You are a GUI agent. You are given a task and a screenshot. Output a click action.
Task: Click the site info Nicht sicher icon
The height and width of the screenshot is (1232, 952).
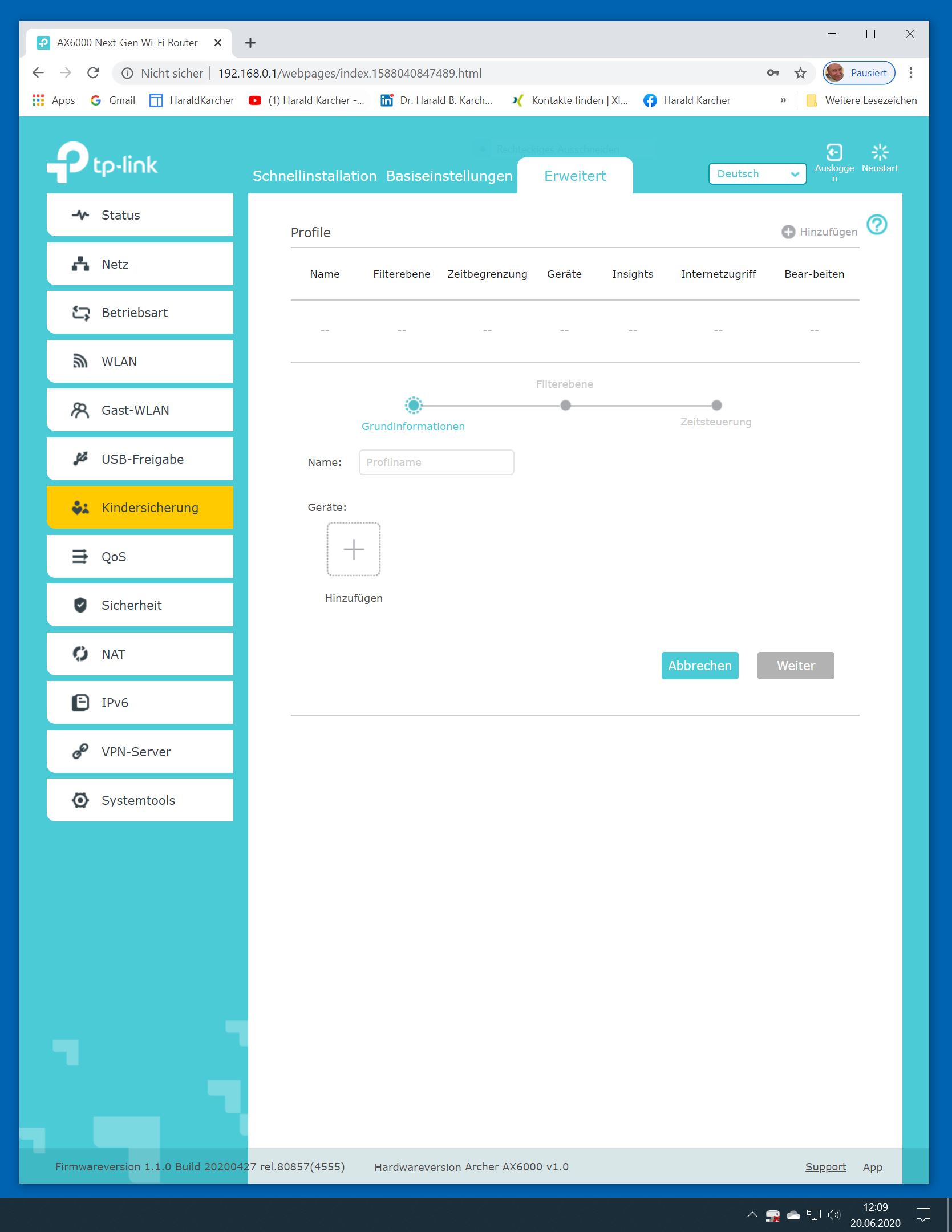click(x=128, y=74)
